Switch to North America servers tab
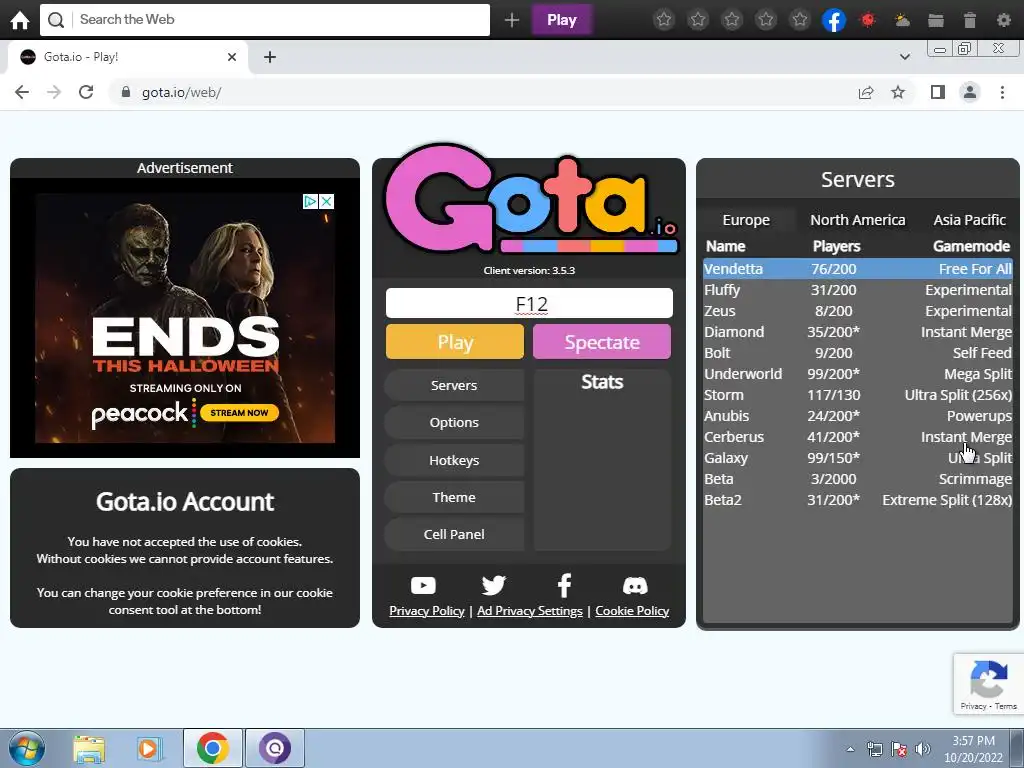1024x768 pixels. 857,220
